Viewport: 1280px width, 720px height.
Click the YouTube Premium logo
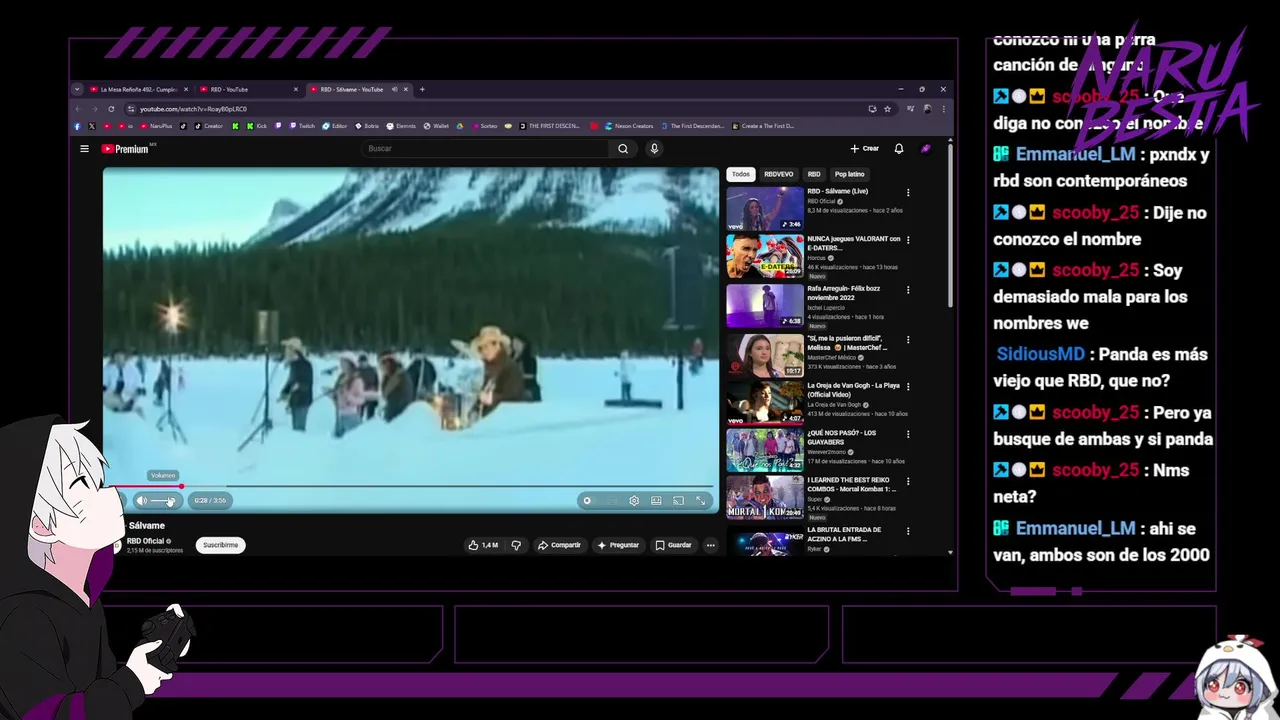click(125, 149)
